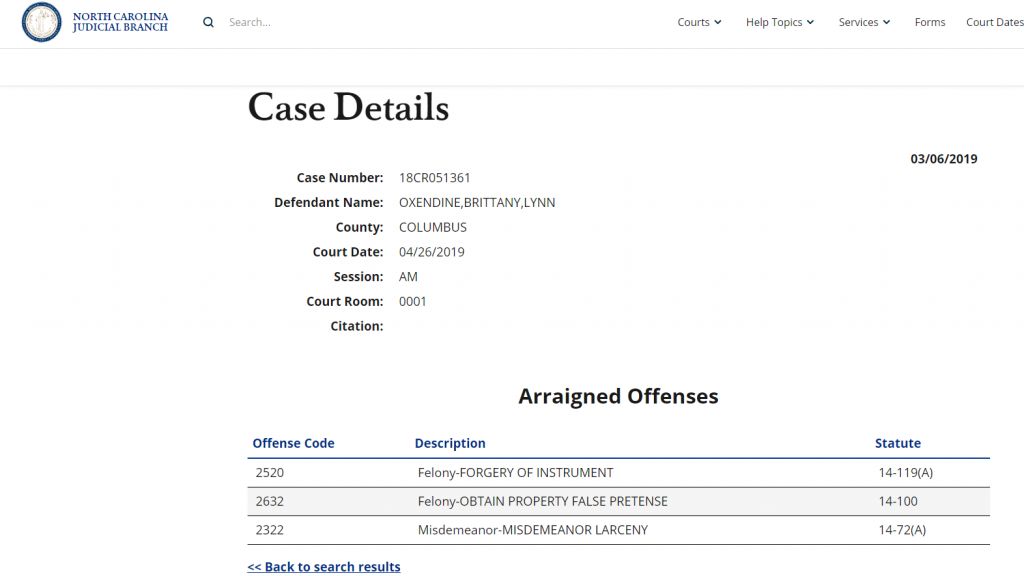Click statute 14-119(A) in the table

pos(905,472)
